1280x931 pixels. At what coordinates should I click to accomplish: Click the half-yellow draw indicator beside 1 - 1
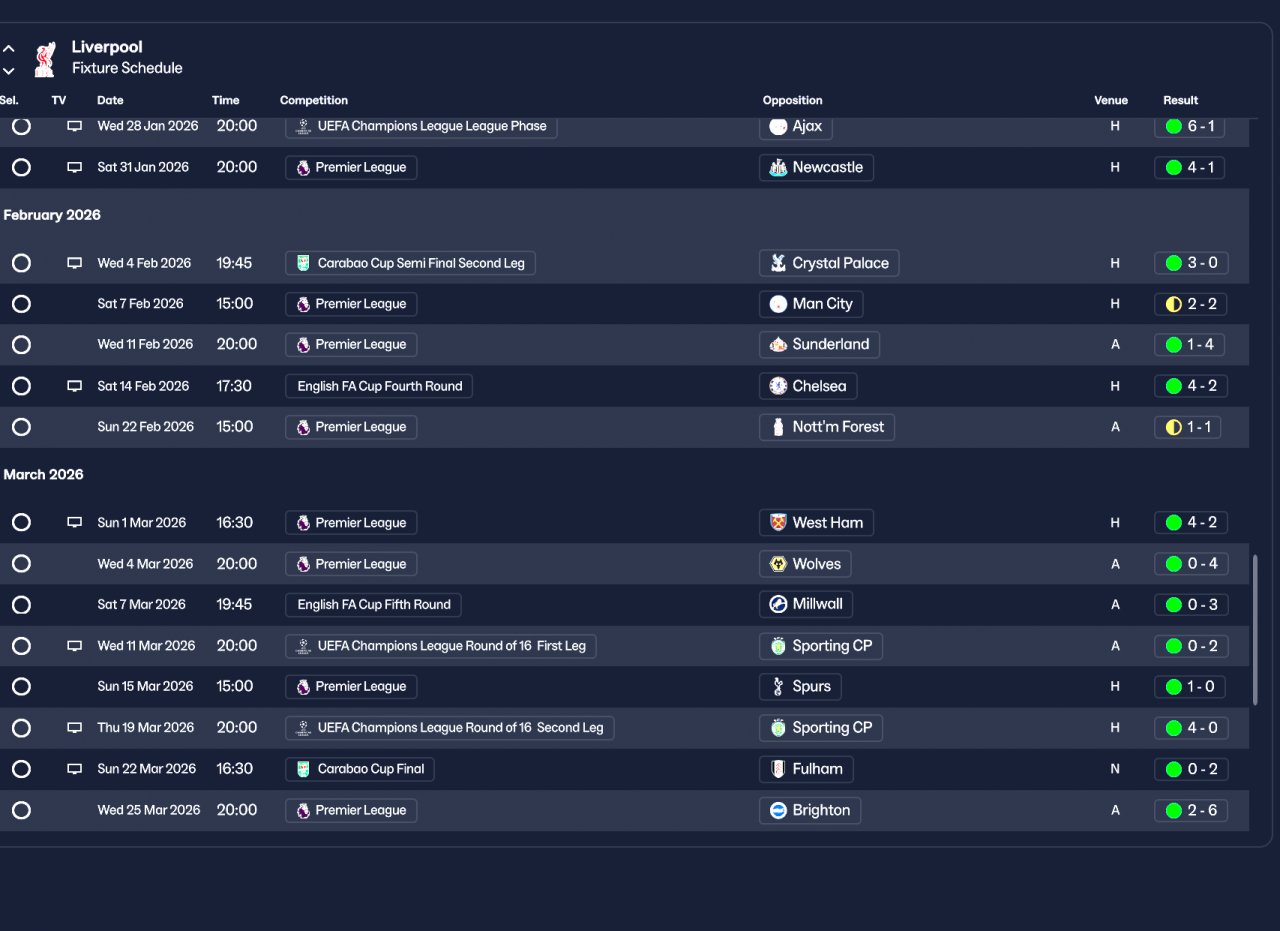(1174, 427)
